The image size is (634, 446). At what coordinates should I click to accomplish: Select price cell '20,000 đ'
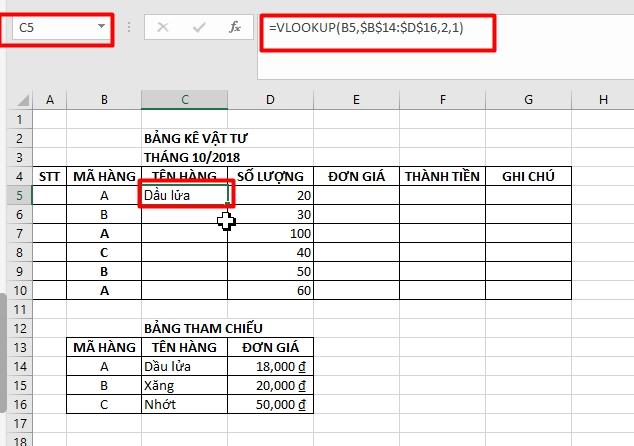pyautogui.click(x=270, y=386)
